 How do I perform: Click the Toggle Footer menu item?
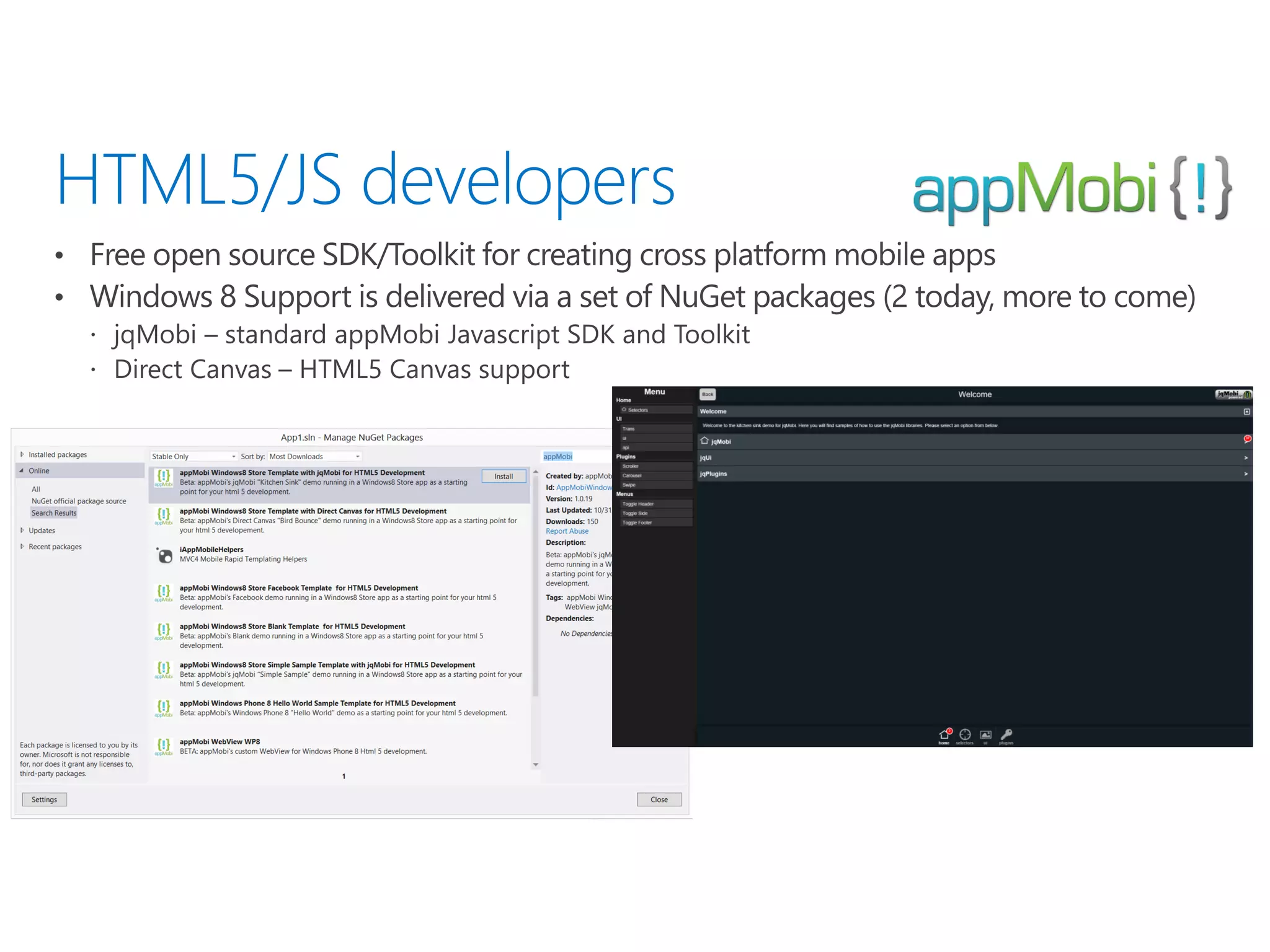[x=637, y=522]
